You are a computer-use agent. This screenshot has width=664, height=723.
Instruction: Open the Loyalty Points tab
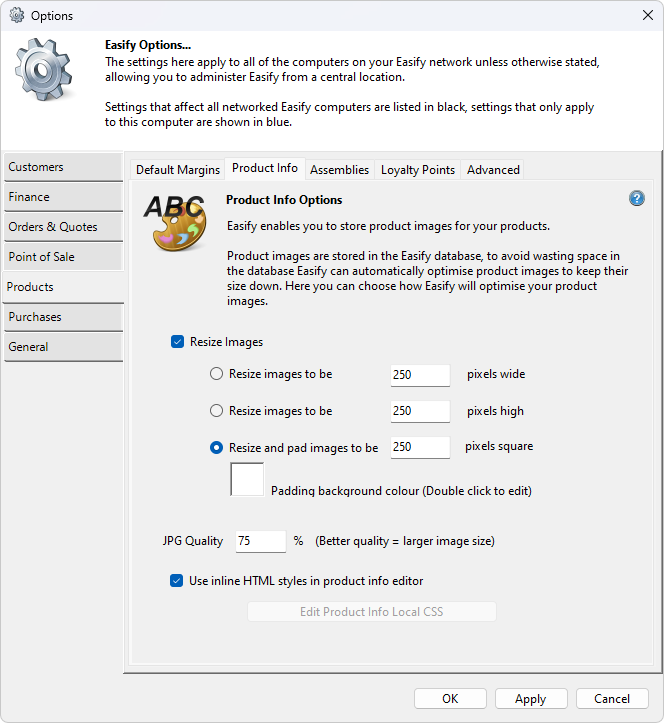pyautogui.click(x=417, y=170)
